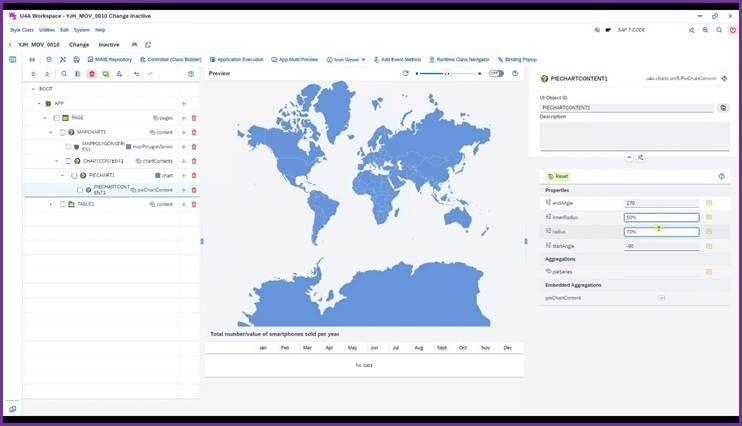Image resolution: width=742 pixels, height=426 pixels.
Task: Click the innerRadius value field
Action: (661, 217)
